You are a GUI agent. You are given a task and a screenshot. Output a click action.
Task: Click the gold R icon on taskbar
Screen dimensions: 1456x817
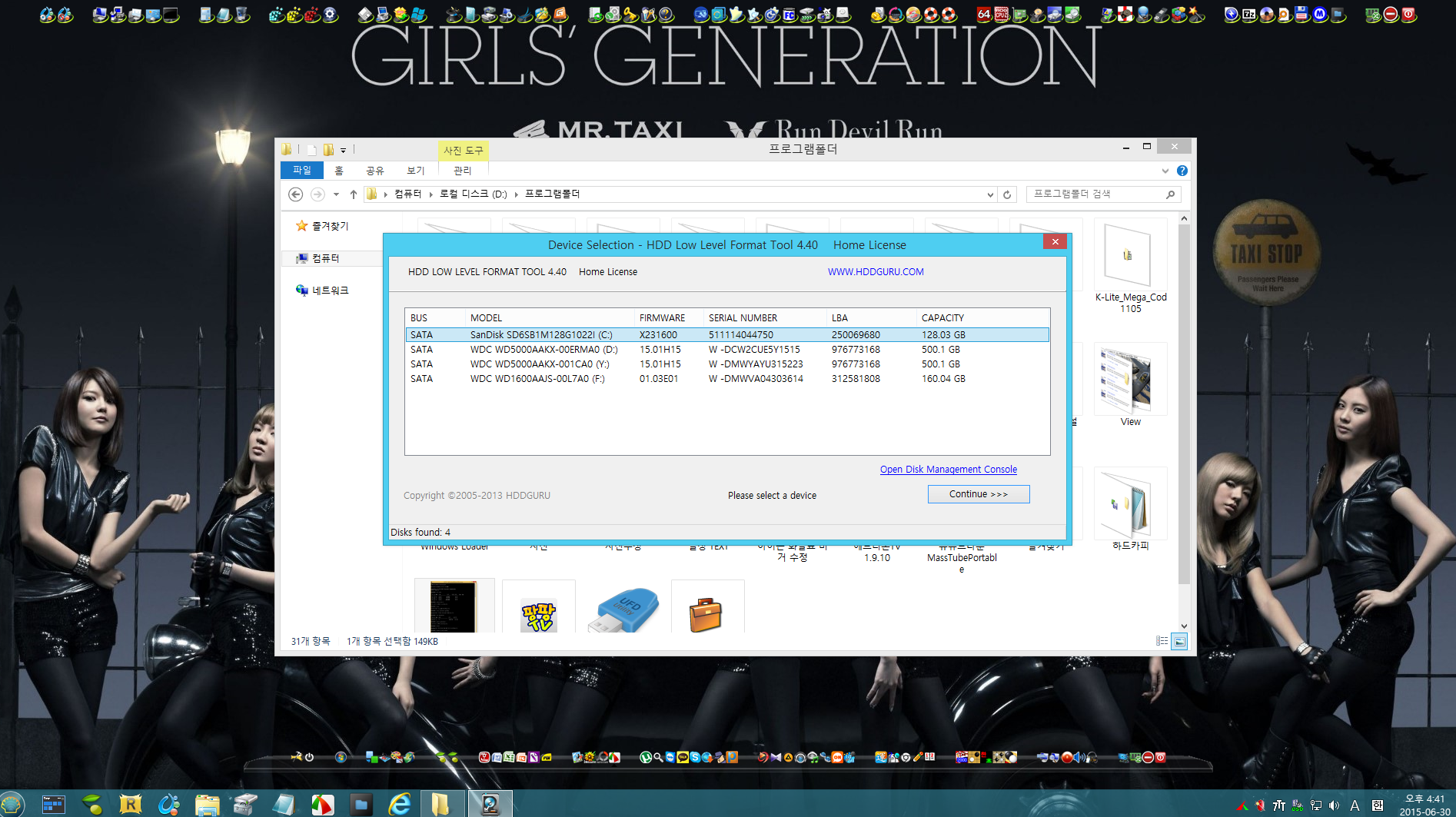click(131, 804)
